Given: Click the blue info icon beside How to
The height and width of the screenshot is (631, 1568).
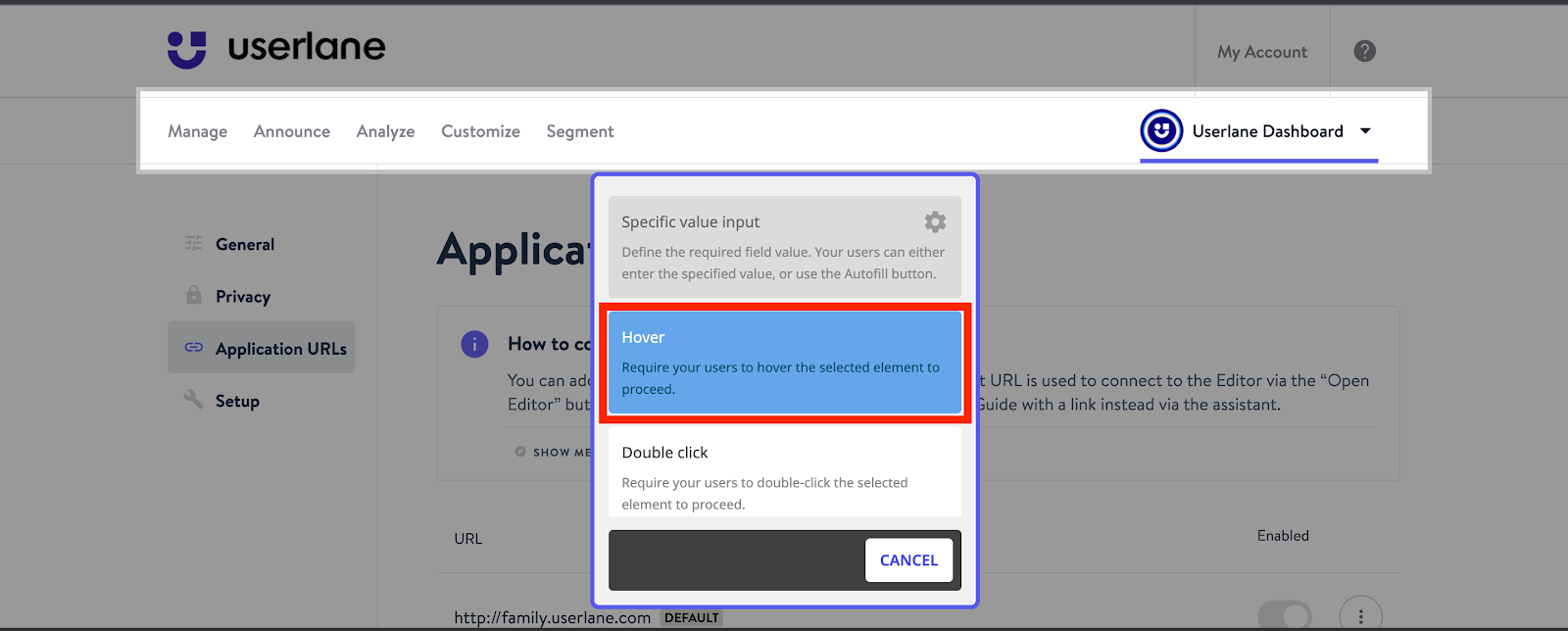Looking at the screenshot, I should click(474, 345).
